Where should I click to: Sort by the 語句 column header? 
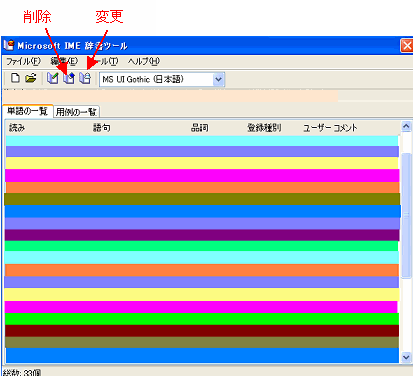[102, 128]
